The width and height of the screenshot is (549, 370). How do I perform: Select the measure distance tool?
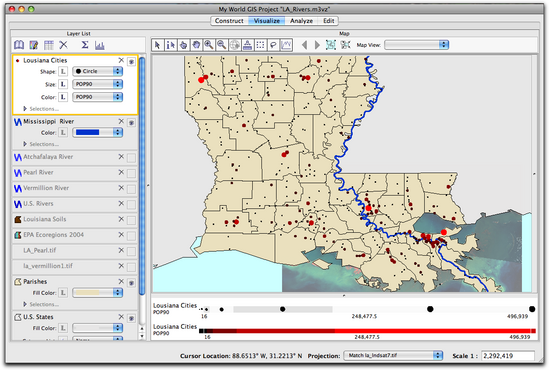[x=248, y=45]
